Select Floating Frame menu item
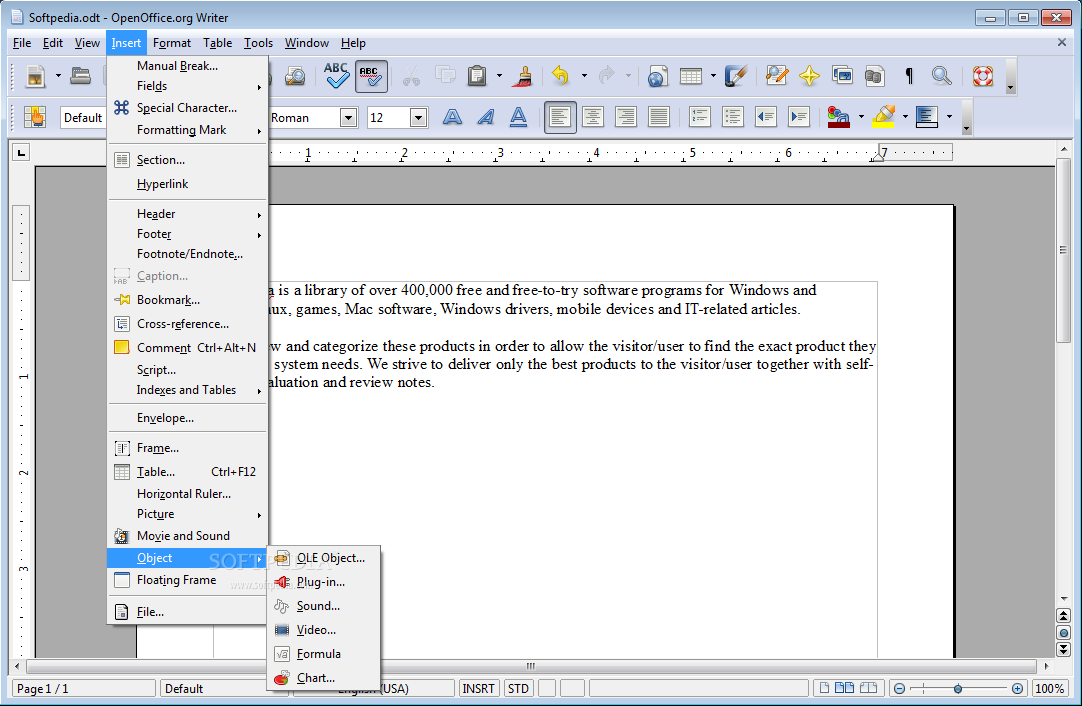The image size is (1082, 706). point(187,580)
